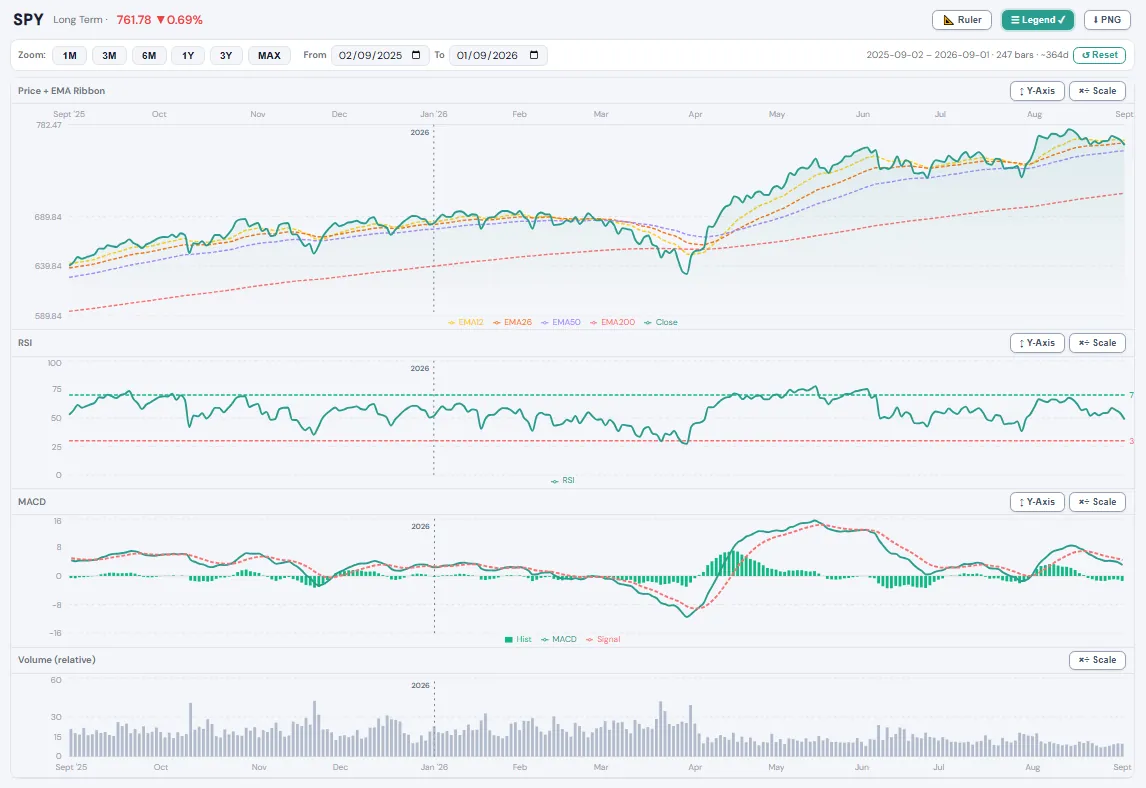The image size is (1146, 788).
Task: Select the MAX zoom range
Action: (269, 56)
